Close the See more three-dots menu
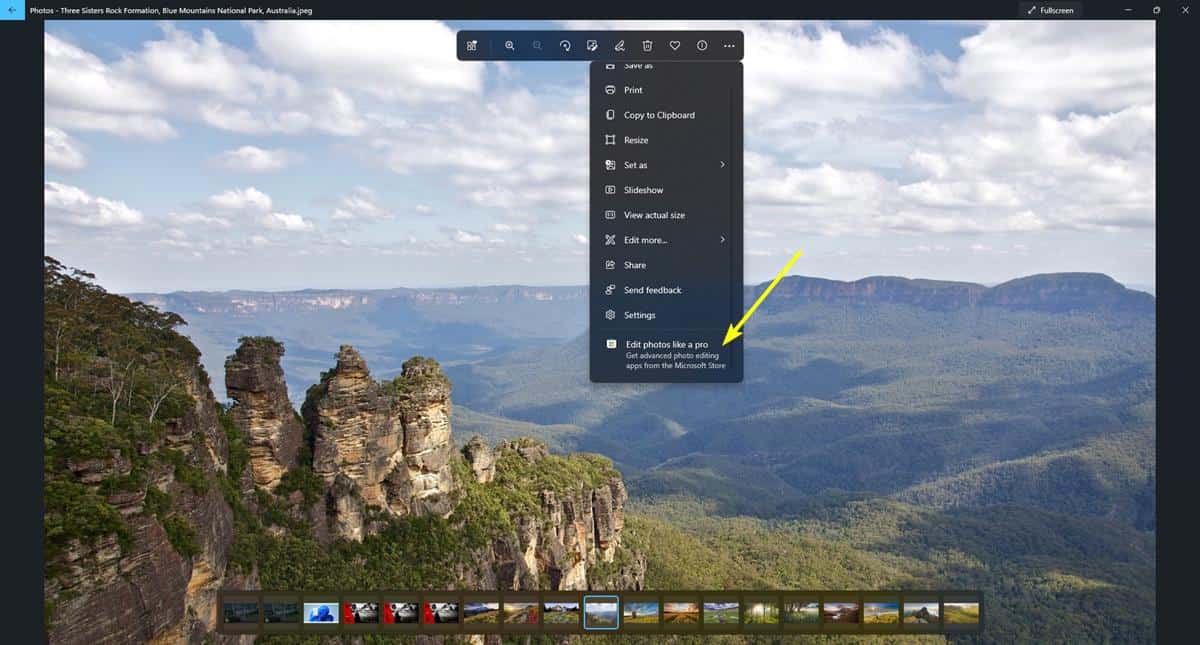Screen dimensions: 1200x645 click(730, 46)
